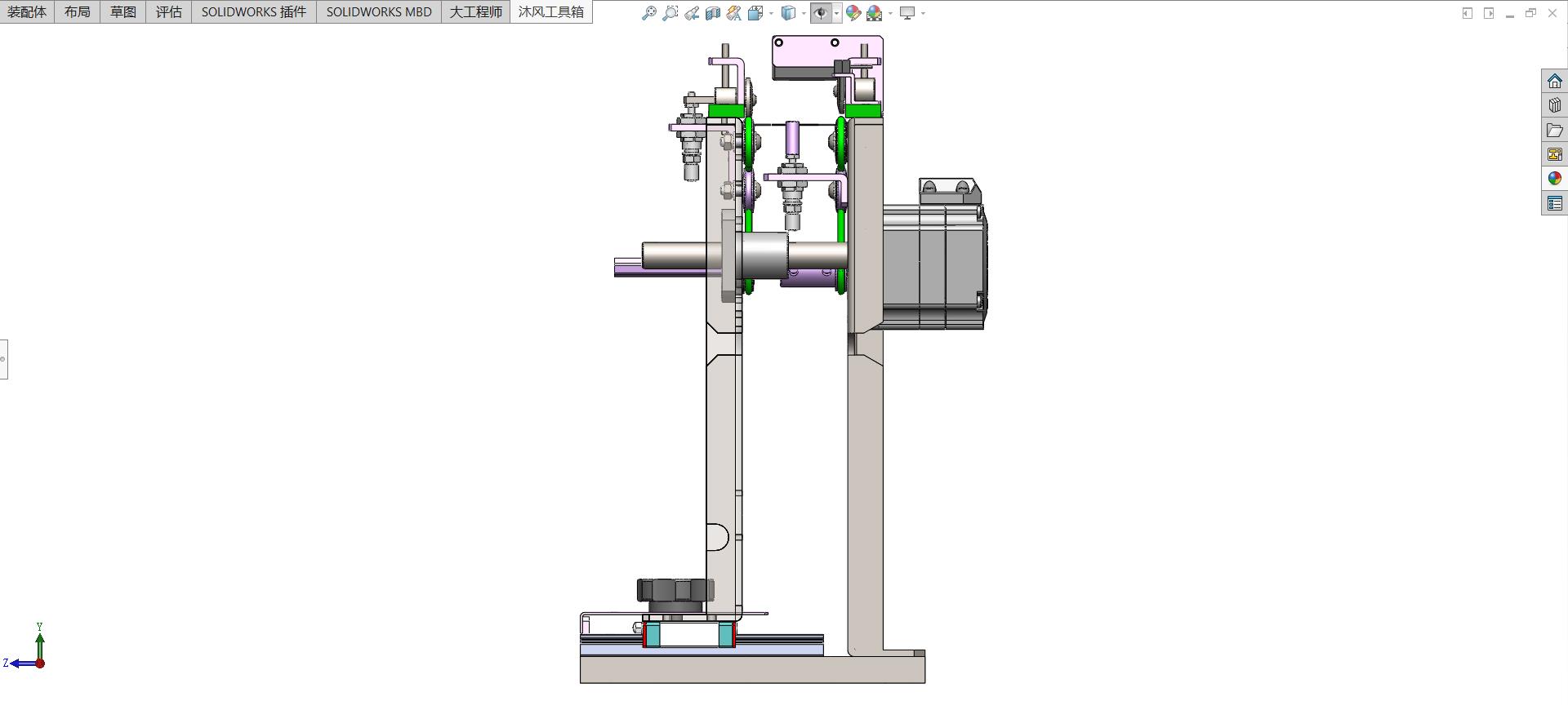Image resolution: width=1568 pixels, height=719 pixels.
Task: Open the Design Library task pane
Action: click(1555, 105)
